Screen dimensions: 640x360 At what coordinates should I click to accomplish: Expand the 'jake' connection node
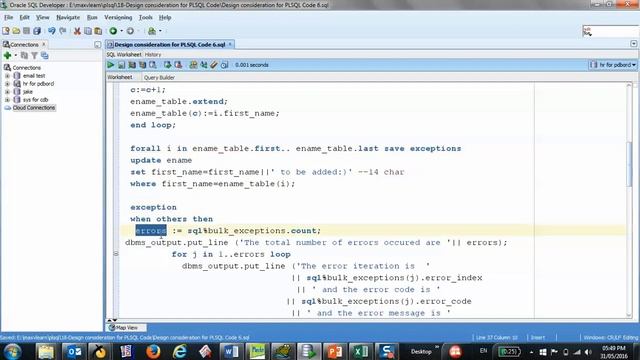pos(7,92)
